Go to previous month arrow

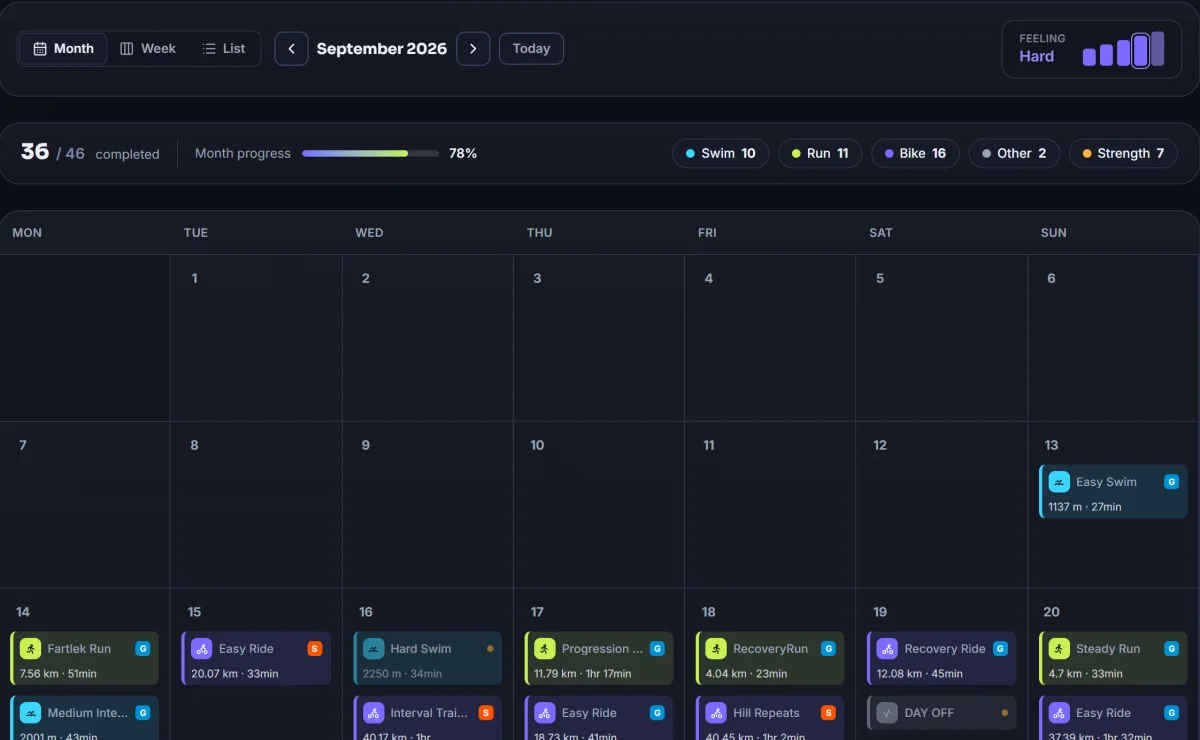(x=291, y=48)
